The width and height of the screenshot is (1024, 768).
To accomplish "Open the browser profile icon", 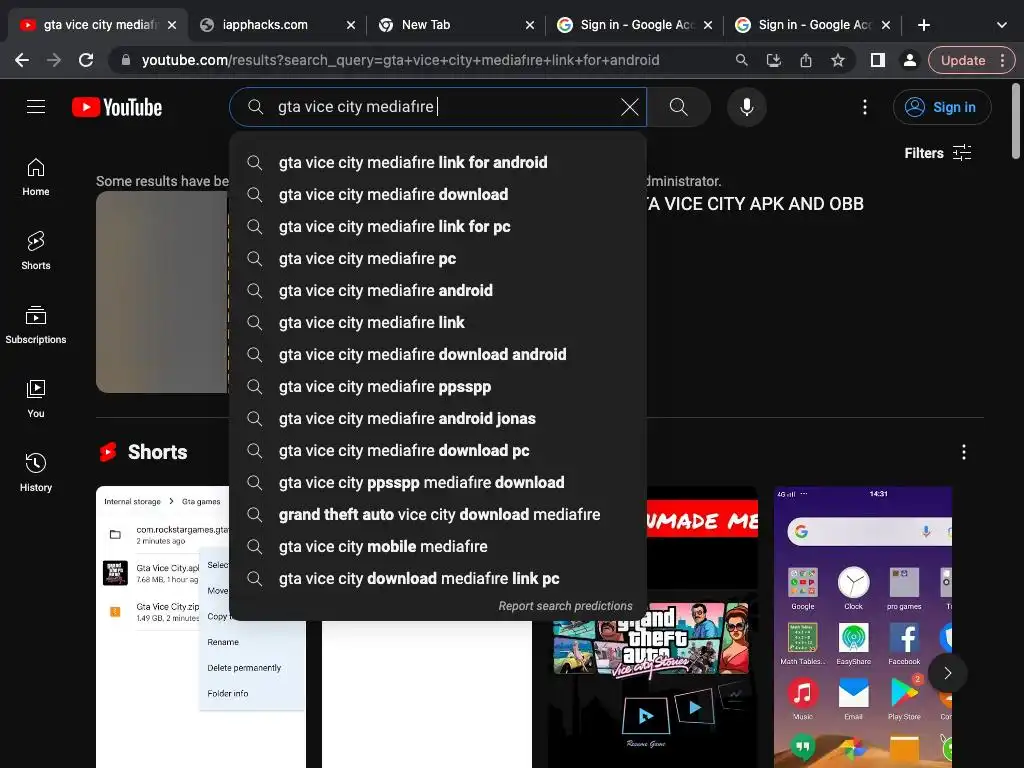I will tap(909, 60).
